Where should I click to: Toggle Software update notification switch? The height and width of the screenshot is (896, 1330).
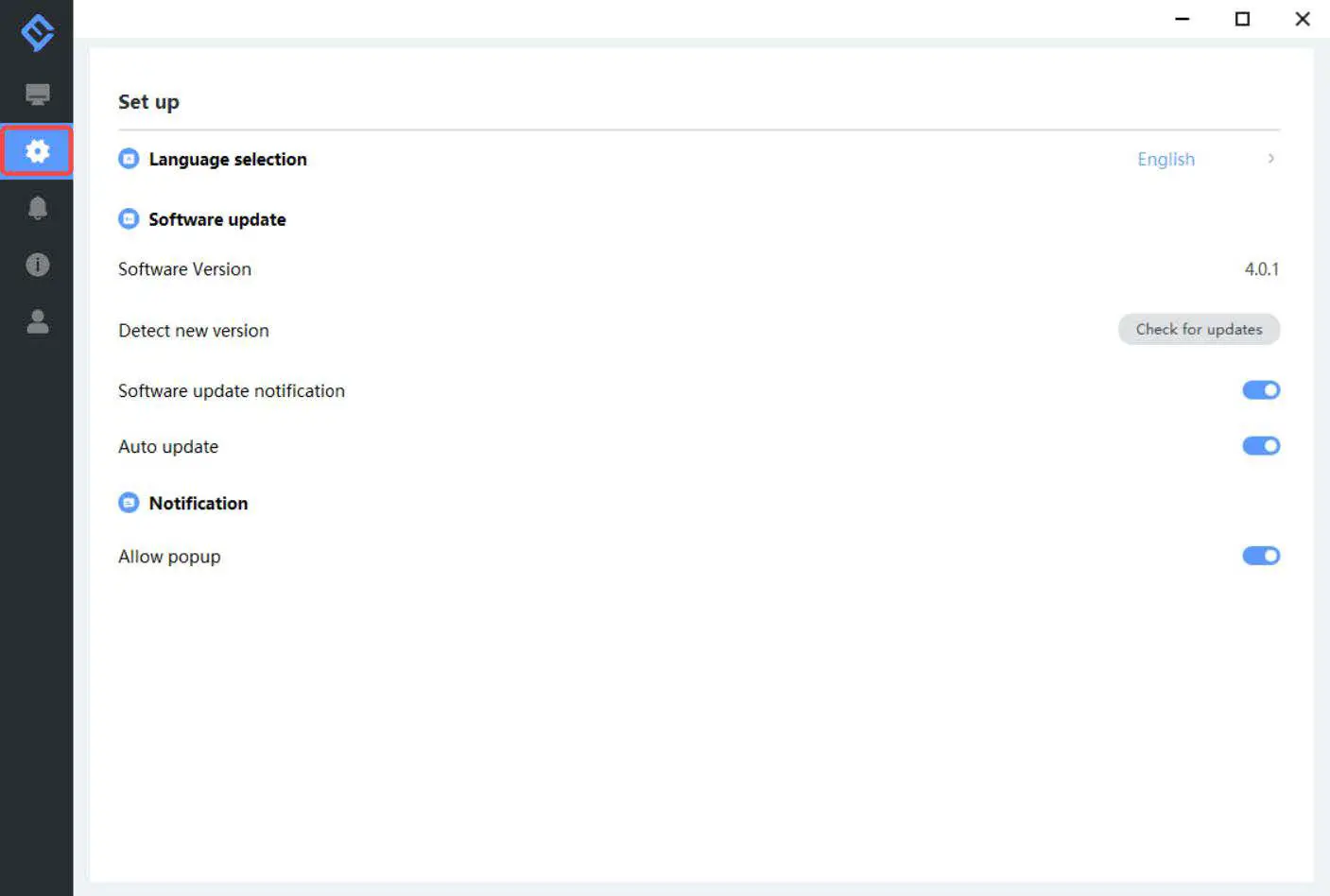tap(1261, 390)
